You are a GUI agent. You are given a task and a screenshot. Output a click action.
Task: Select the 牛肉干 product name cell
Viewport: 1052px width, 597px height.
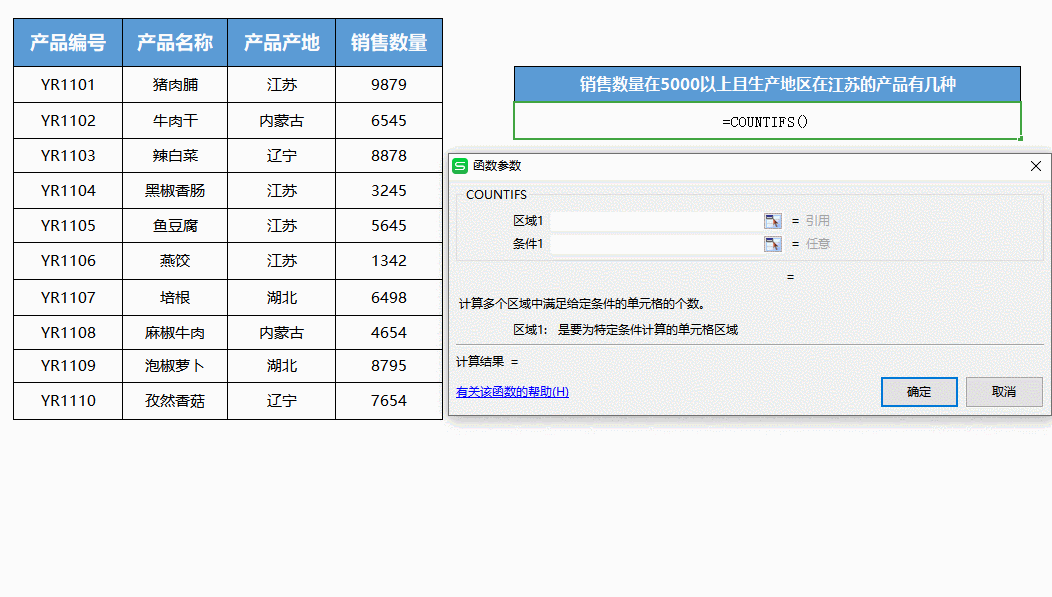pos(175,121)
